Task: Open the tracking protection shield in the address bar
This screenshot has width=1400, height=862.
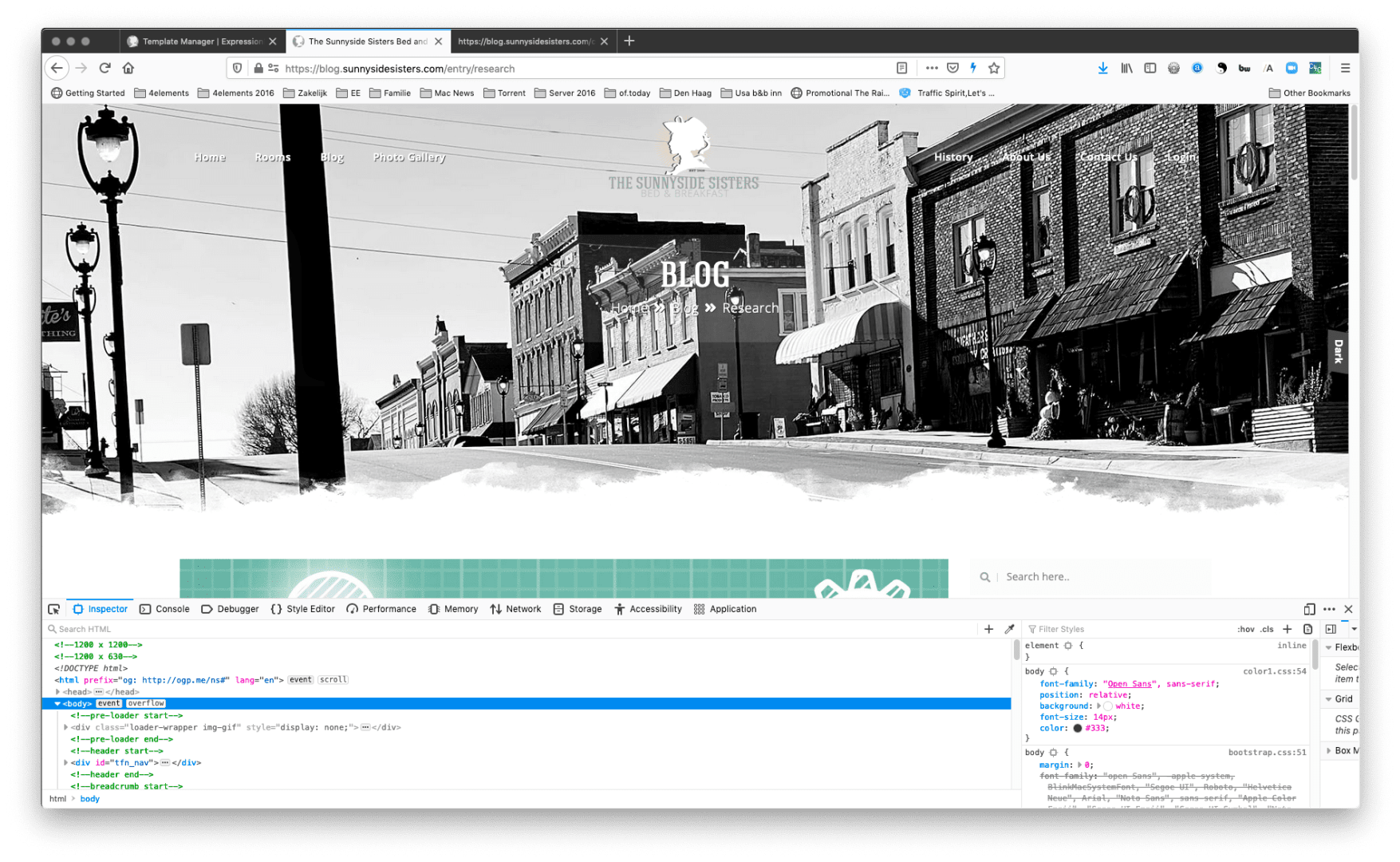Action: (x=238, y=69)
